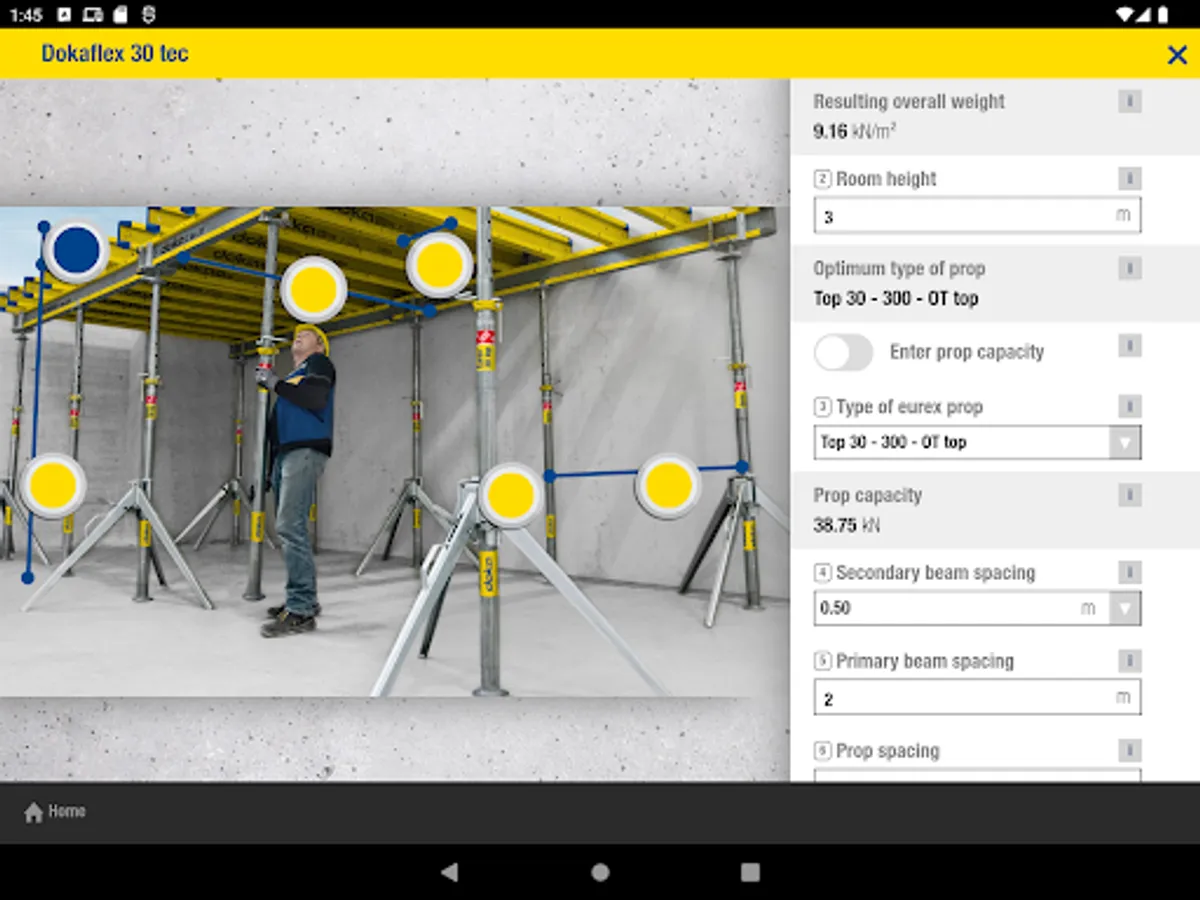This screenshot has width=1200, height=900.
Task: Select yellow hotspot on the prop spacing line
Action: coord(668,486)
